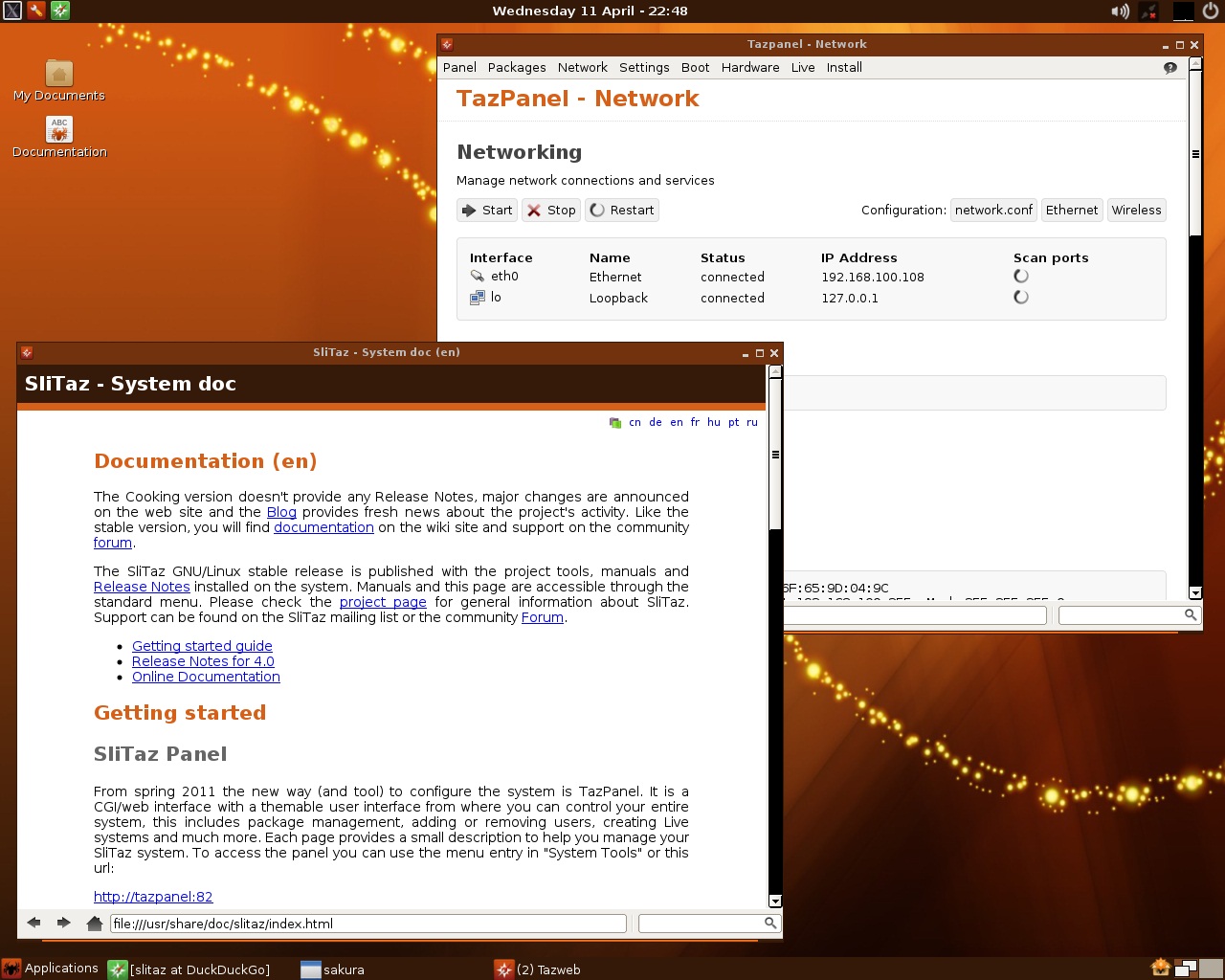Image resolution: width=1225 pixels, height=980 pixels.
Task: Click home icon in System doc browser
Action: pos(94,924)
